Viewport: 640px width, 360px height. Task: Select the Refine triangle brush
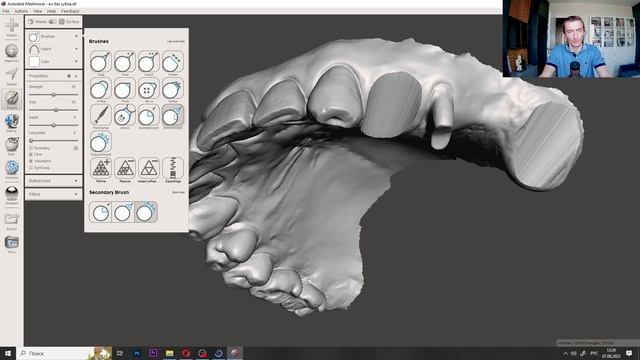click(x=100, y=168)
